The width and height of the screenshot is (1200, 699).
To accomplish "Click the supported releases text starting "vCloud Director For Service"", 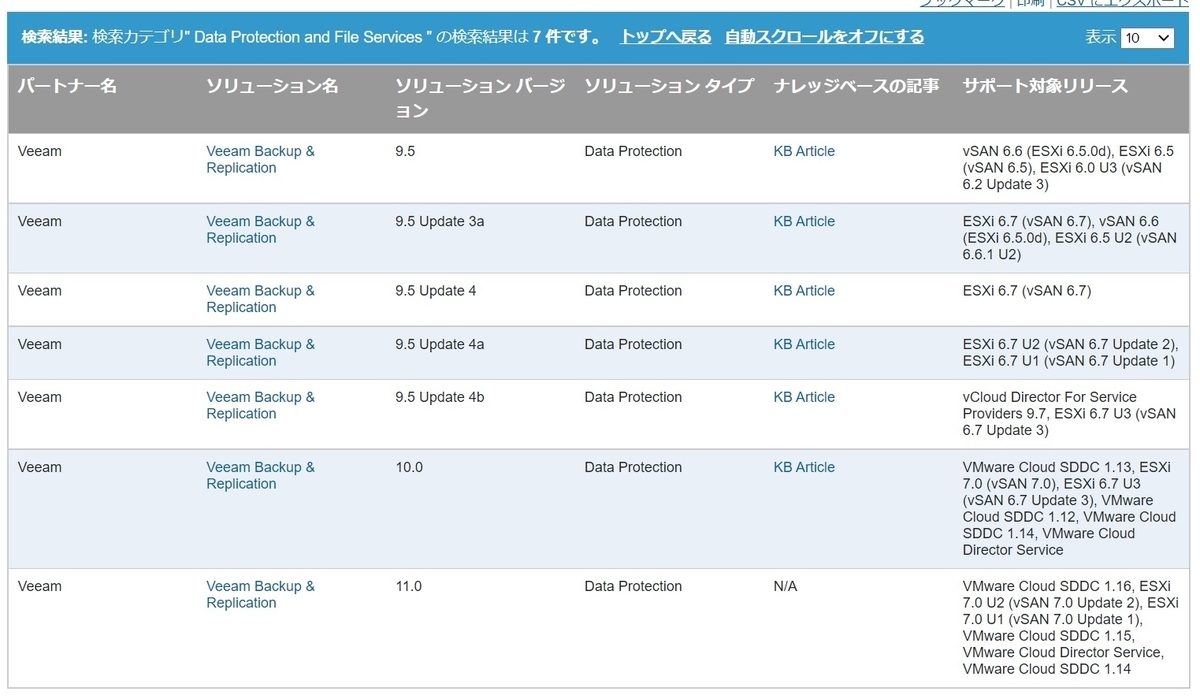I will (1069, 413).
